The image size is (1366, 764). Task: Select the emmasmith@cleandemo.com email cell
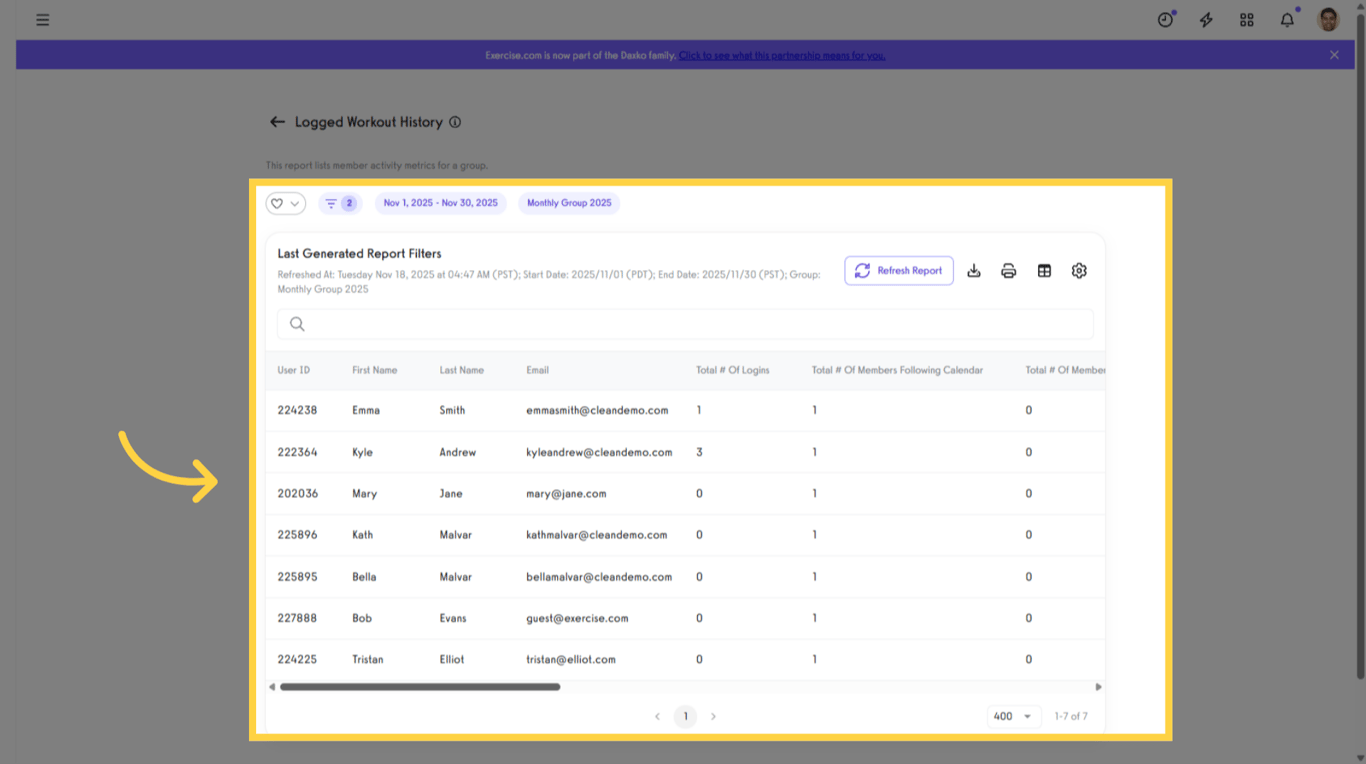point(597,410)
